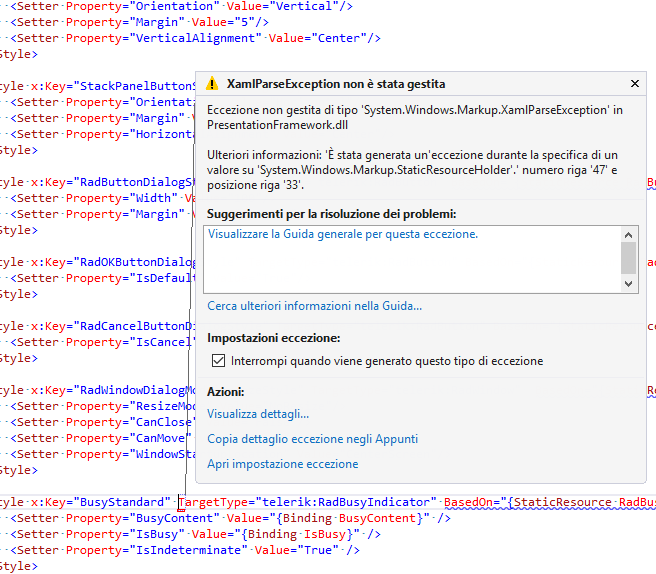This screenshot has width=656, height=574.
Task: Open 'Visualizzare la Guida generale' link
Action: 342,234
